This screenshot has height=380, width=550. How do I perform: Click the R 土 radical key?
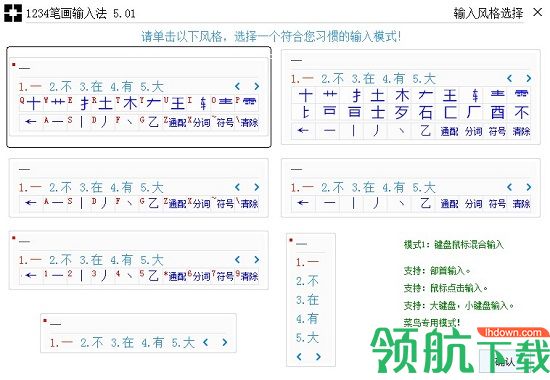click(x=103, y=103)
